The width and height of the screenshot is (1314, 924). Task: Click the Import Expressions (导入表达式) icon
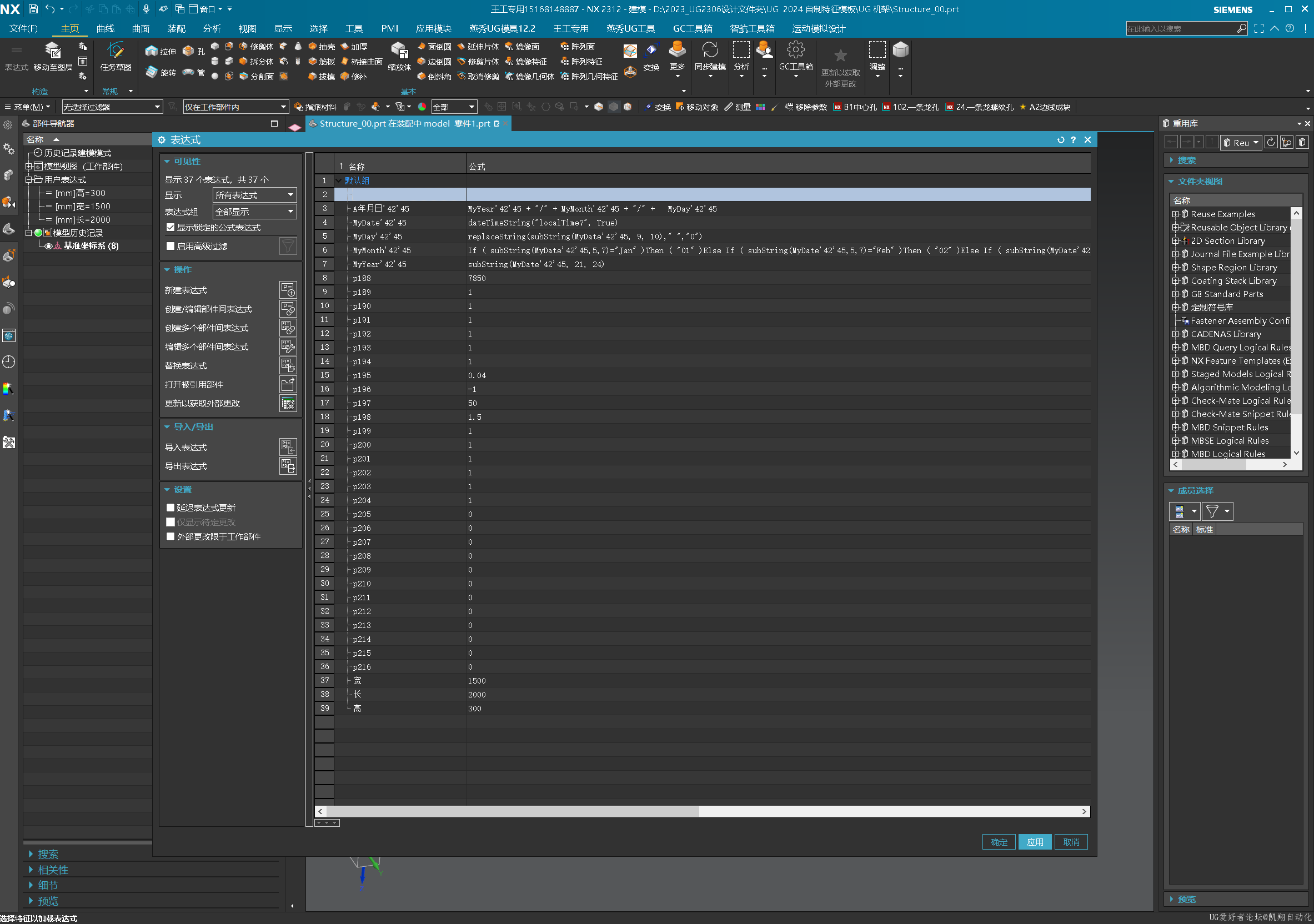point(288,447)
